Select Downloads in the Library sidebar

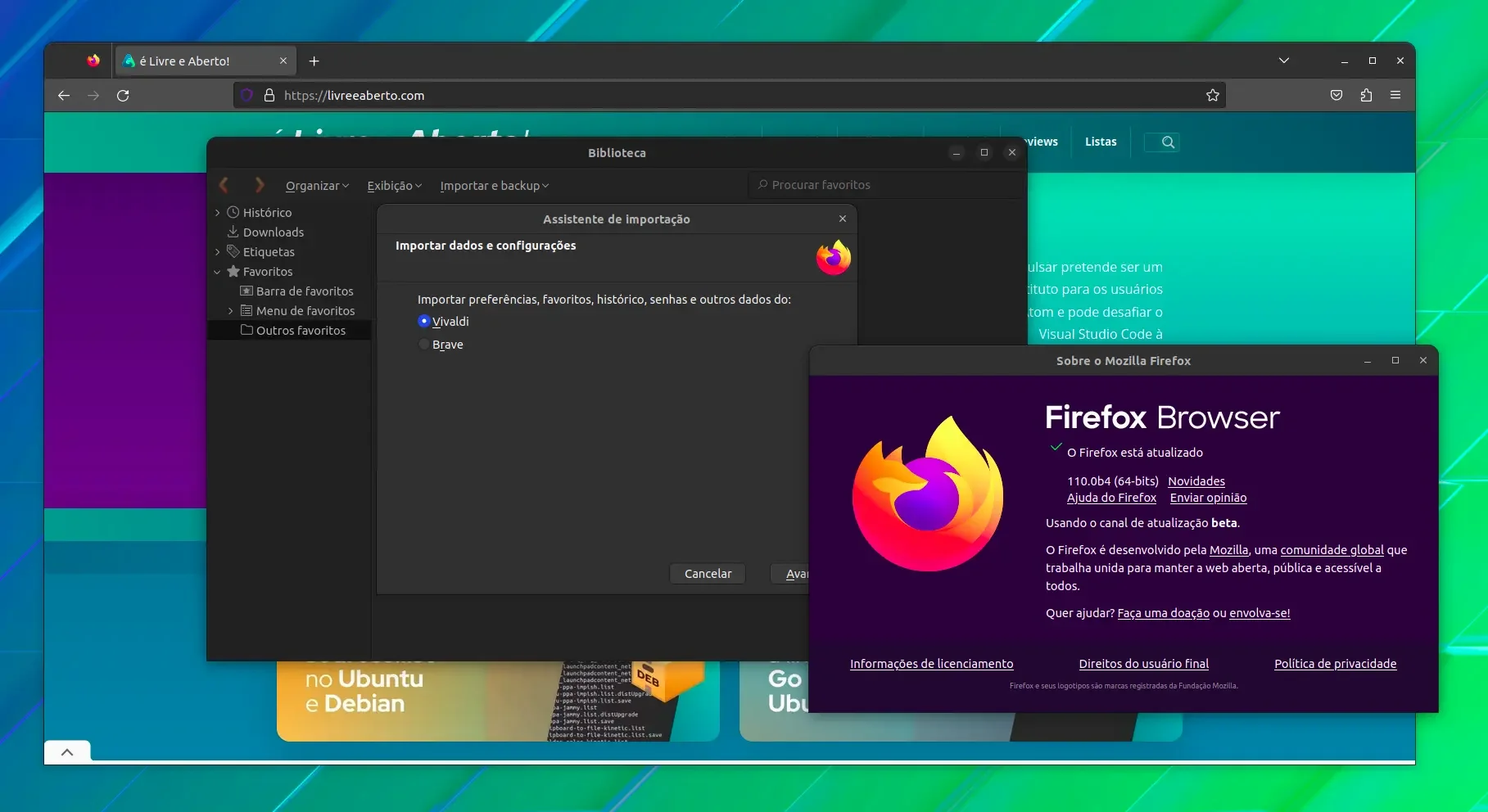[265, 232]
